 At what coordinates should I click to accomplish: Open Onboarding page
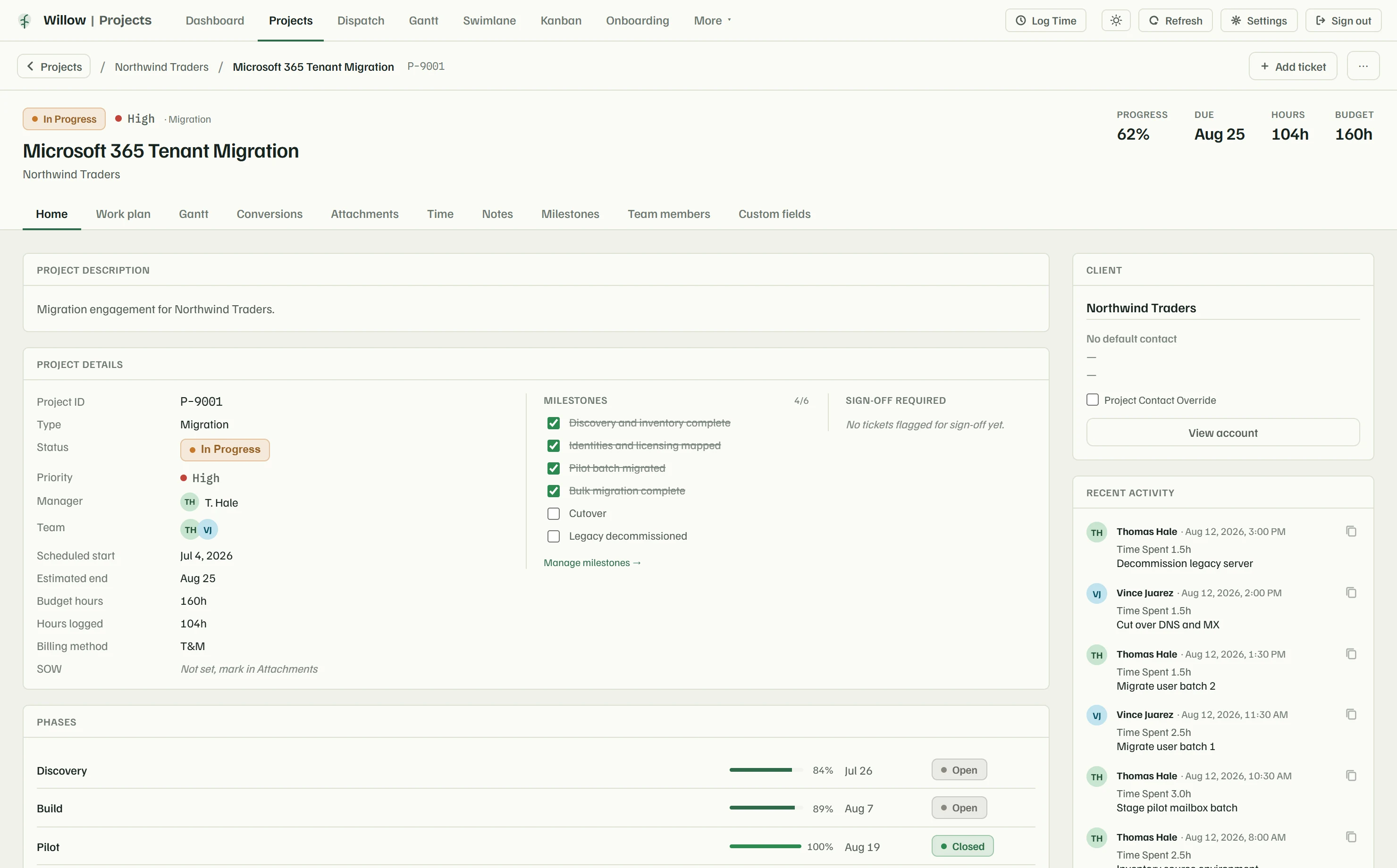637,21
